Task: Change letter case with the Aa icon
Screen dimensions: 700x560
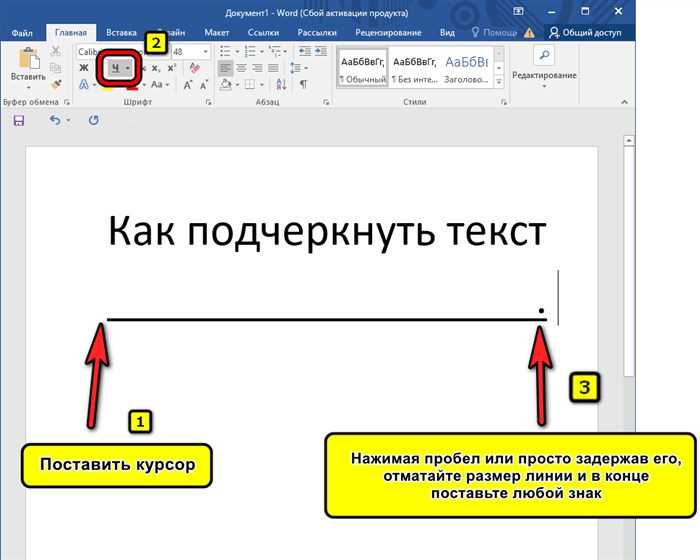Action: tap(157, 84)
